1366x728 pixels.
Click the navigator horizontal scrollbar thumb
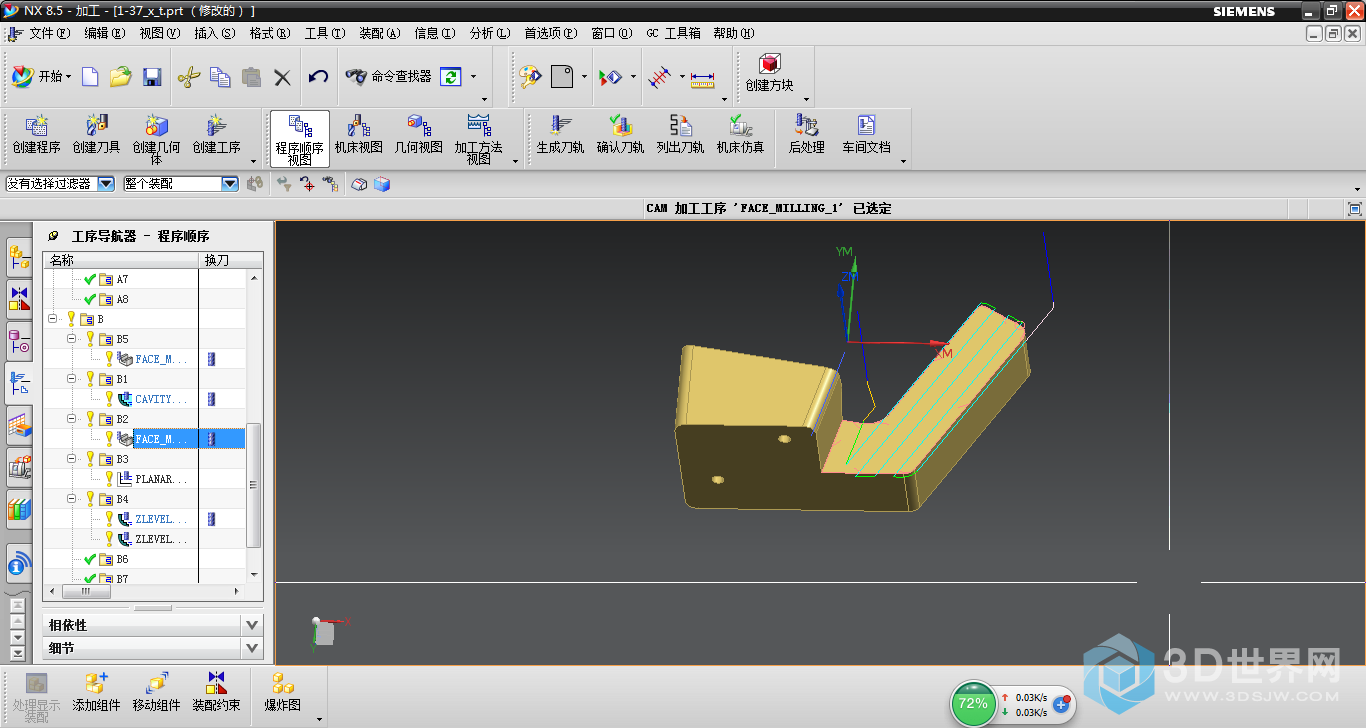point(88,592)
